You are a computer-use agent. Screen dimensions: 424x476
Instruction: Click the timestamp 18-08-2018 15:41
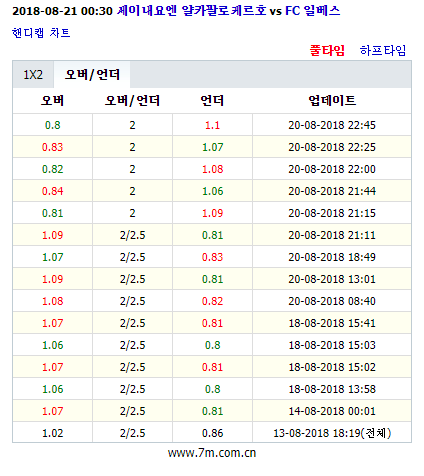coord(332,323)
